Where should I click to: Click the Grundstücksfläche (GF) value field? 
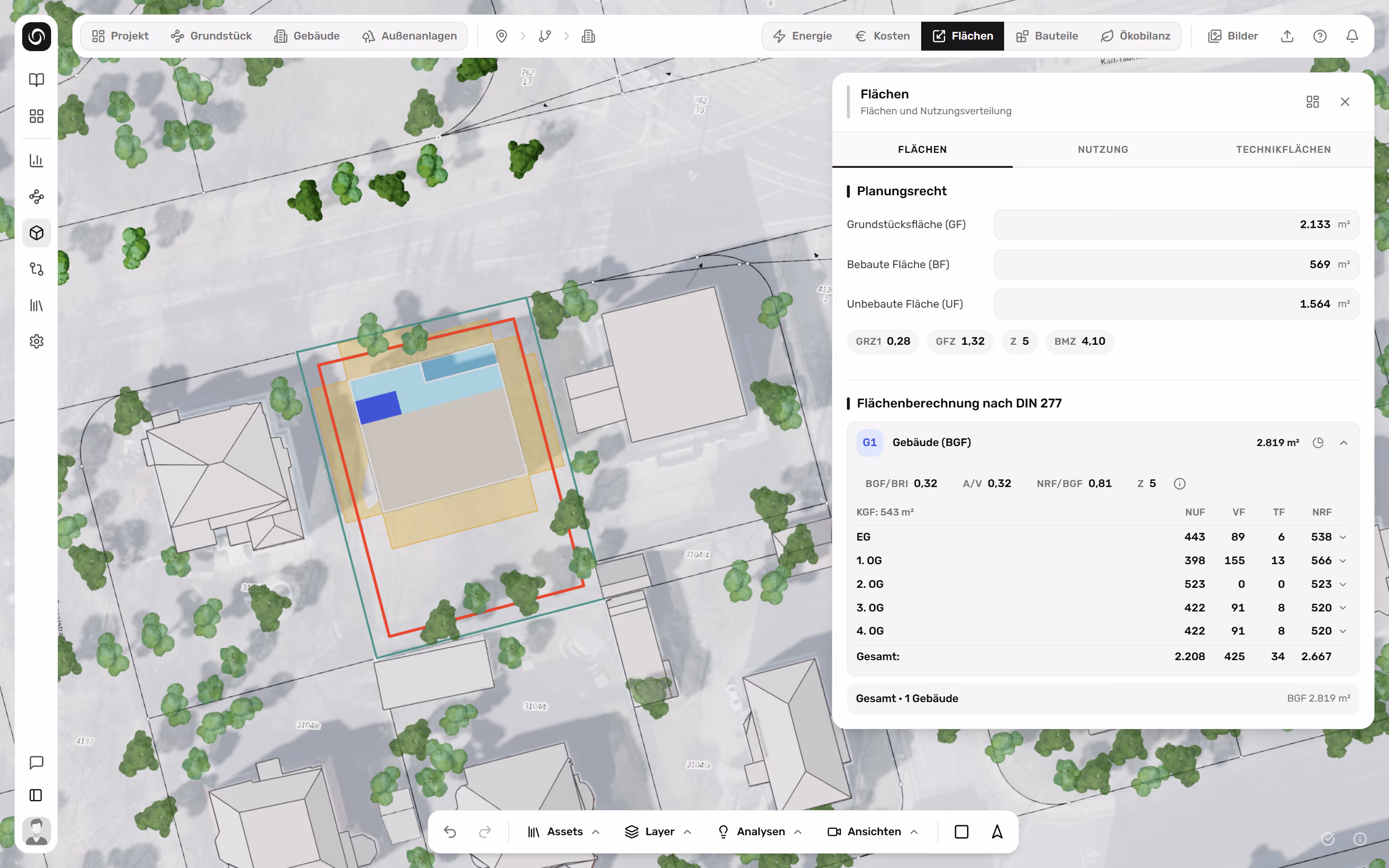pos(1176,224)
